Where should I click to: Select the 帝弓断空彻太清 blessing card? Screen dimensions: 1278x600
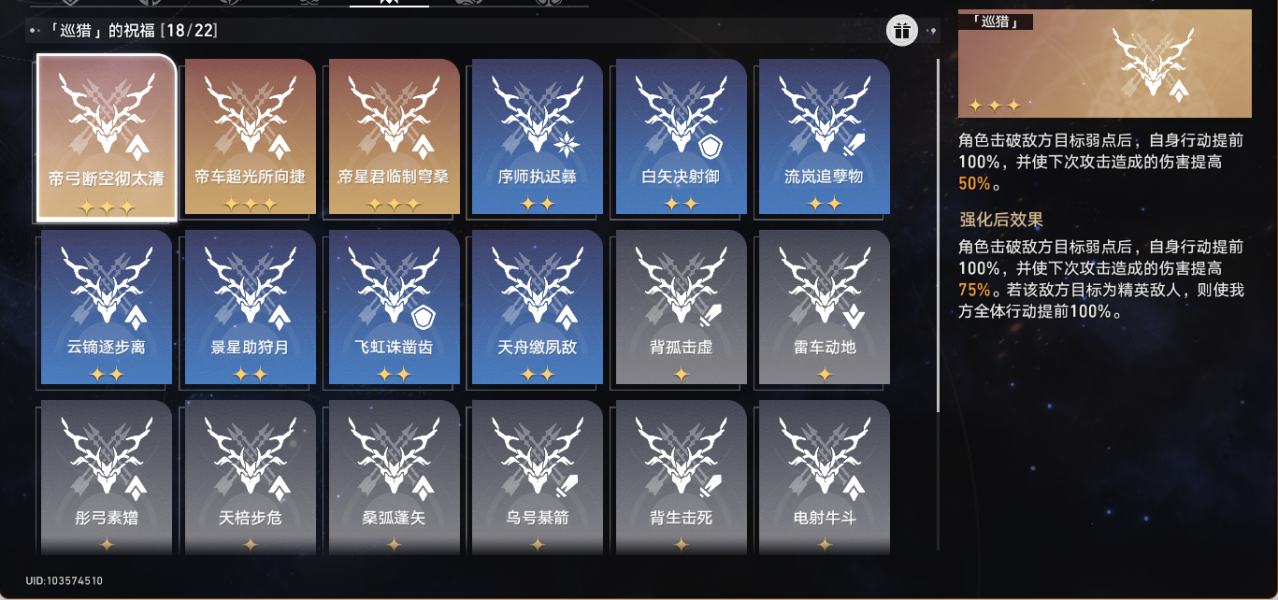pos(106,137)
